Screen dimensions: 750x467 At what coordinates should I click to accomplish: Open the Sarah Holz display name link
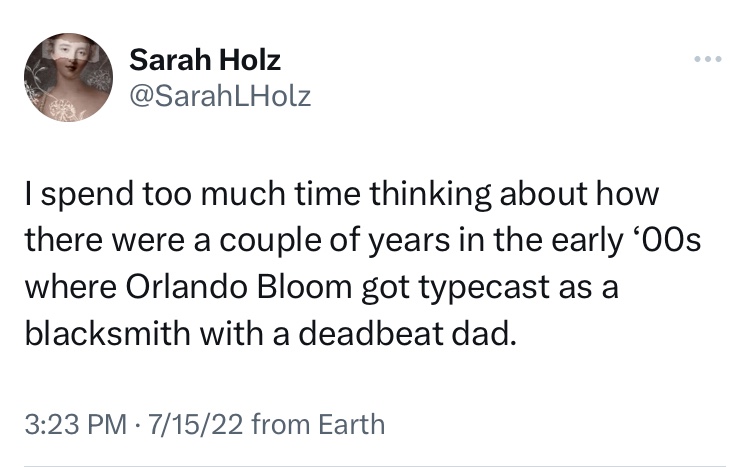coord(205,60)
